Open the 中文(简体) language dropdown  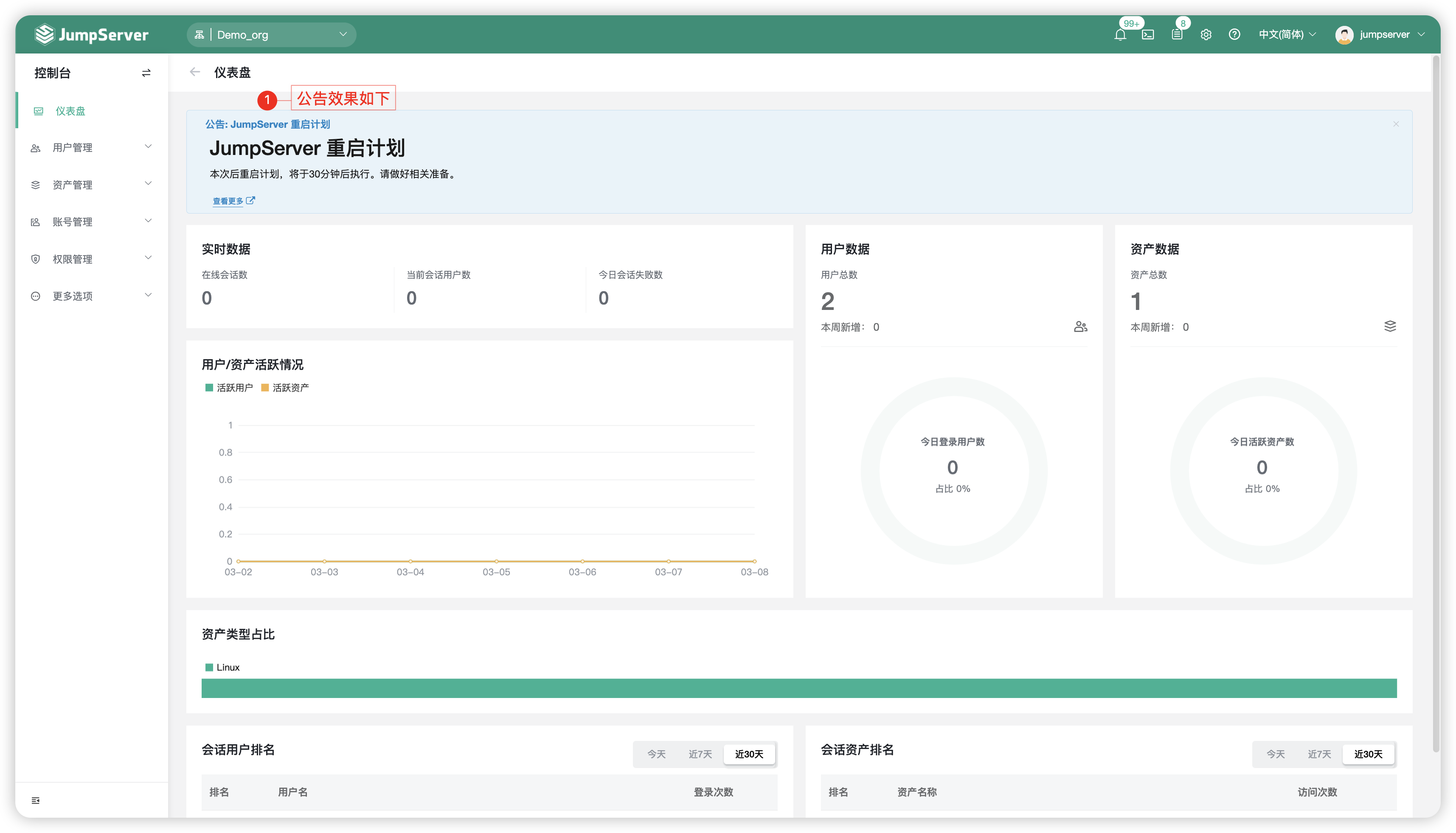coord(1287,34)
